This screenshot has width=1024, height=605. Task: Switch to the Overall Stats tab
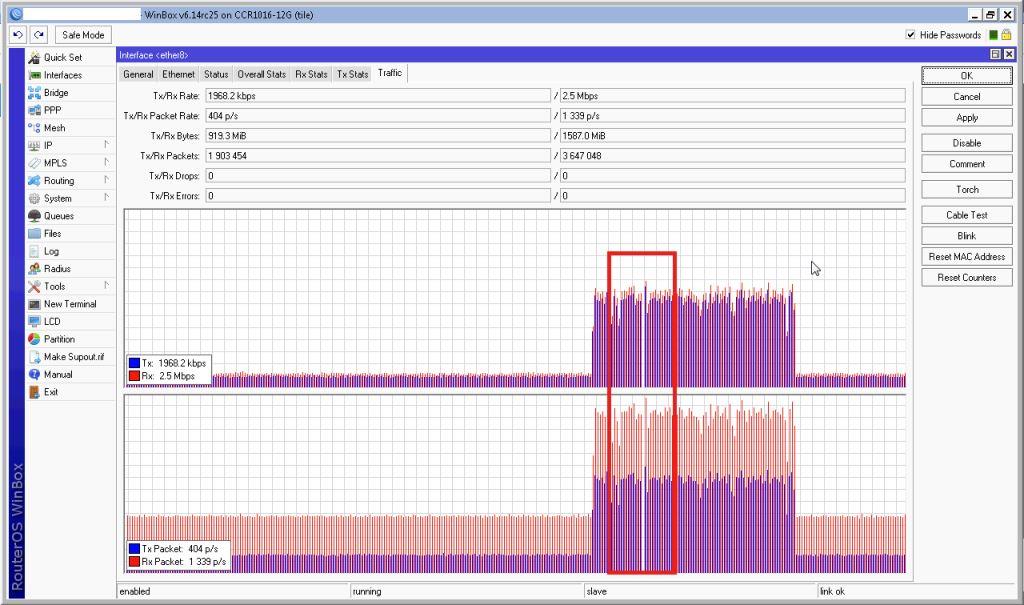point(261,74)
